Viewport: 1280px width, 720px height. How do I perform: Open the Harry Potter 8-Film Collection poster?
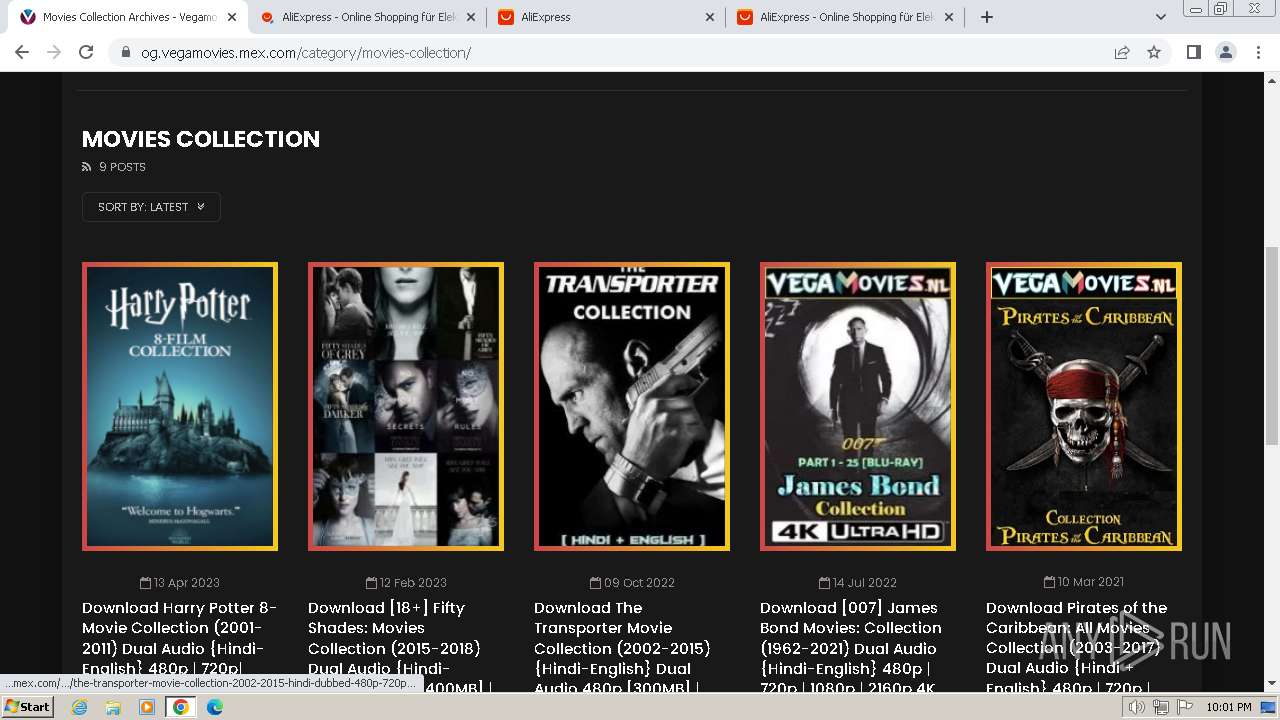pos(180,406)
